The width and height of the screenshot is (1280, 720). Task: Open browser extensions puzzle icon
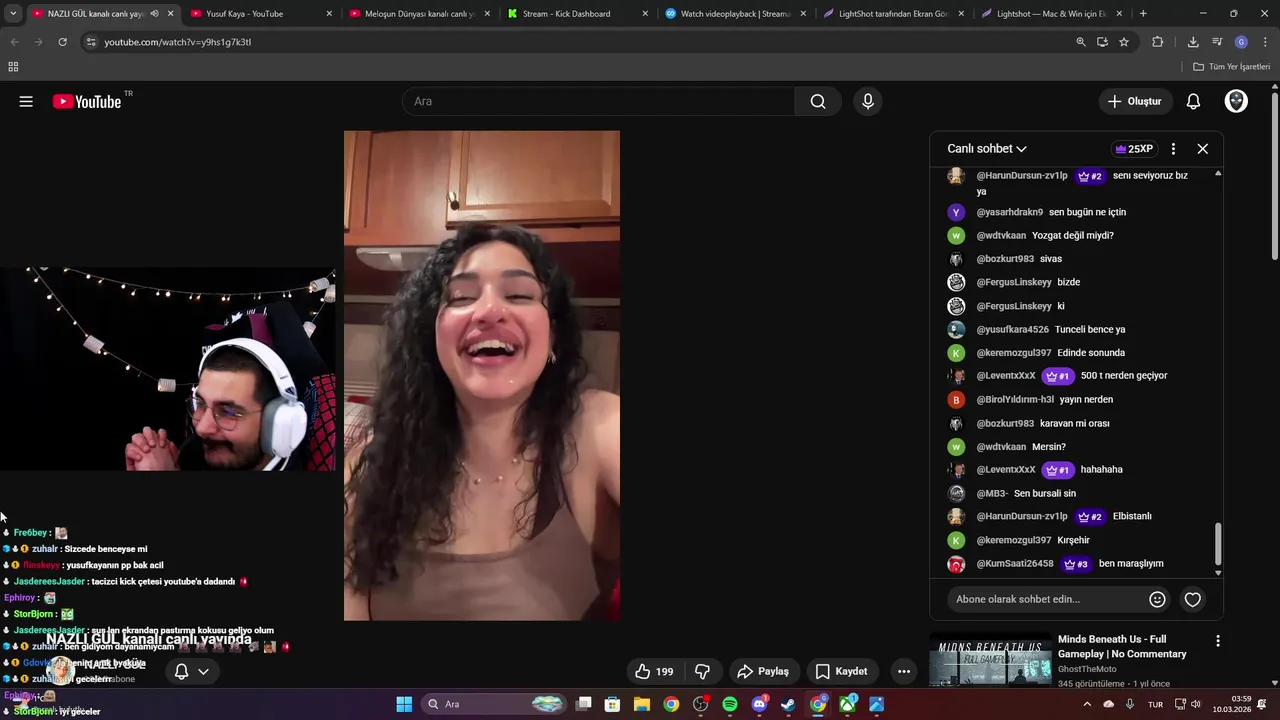pos(1158,42)
